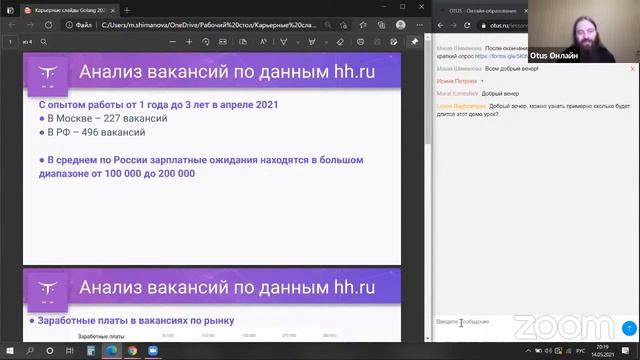Go back in the otus.ru window
This screenshot has width=640, height=360.
click(x=440, y=25)
